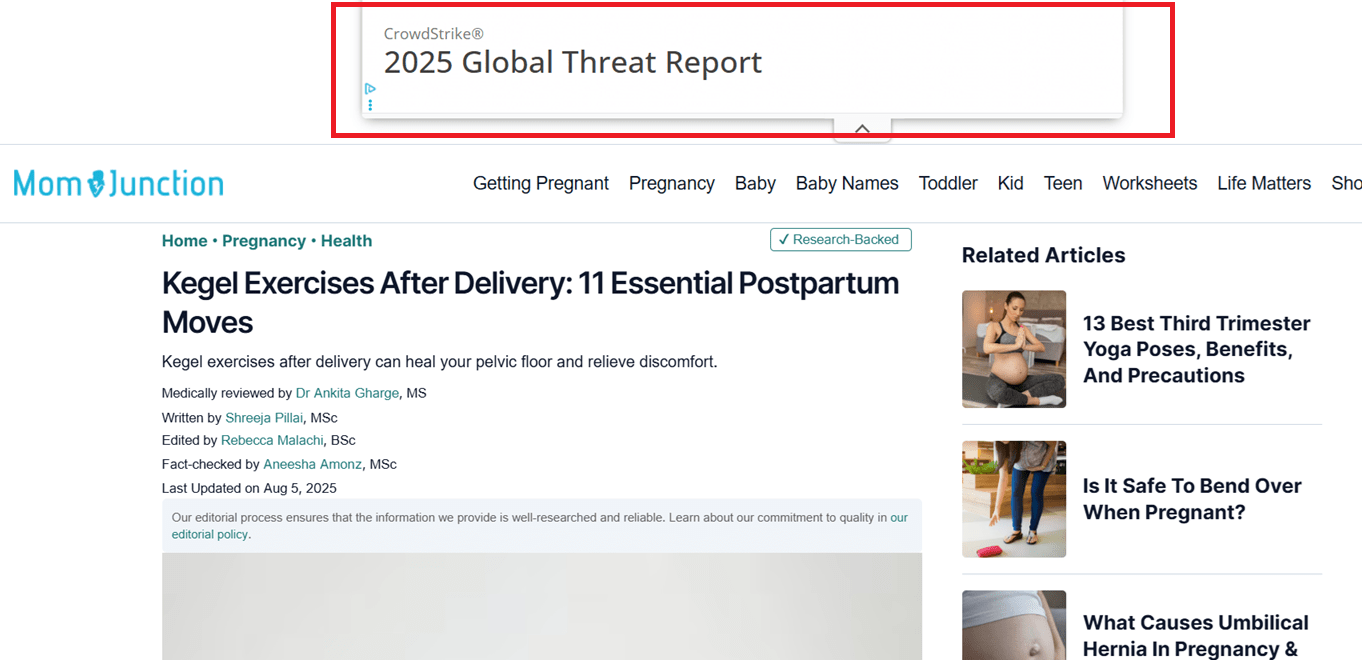Open Dr Ankita Gharge's profile link
The width and height of the screenshot is (1362, 660).
347,393
